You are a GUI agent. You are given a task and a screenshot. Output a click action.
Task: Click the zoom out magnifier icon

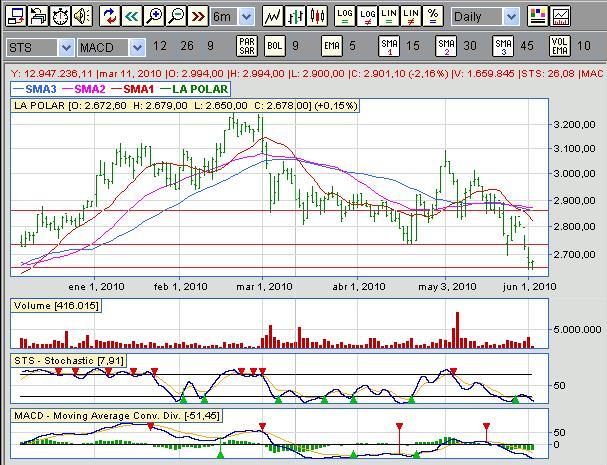click(176, 16)
